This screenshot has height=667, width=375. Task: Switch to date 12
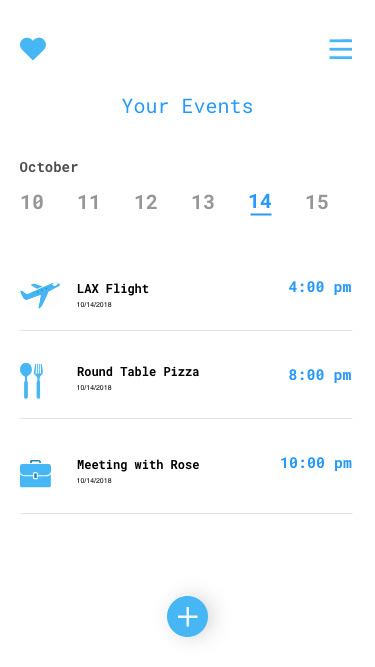[x=146, y=202]
